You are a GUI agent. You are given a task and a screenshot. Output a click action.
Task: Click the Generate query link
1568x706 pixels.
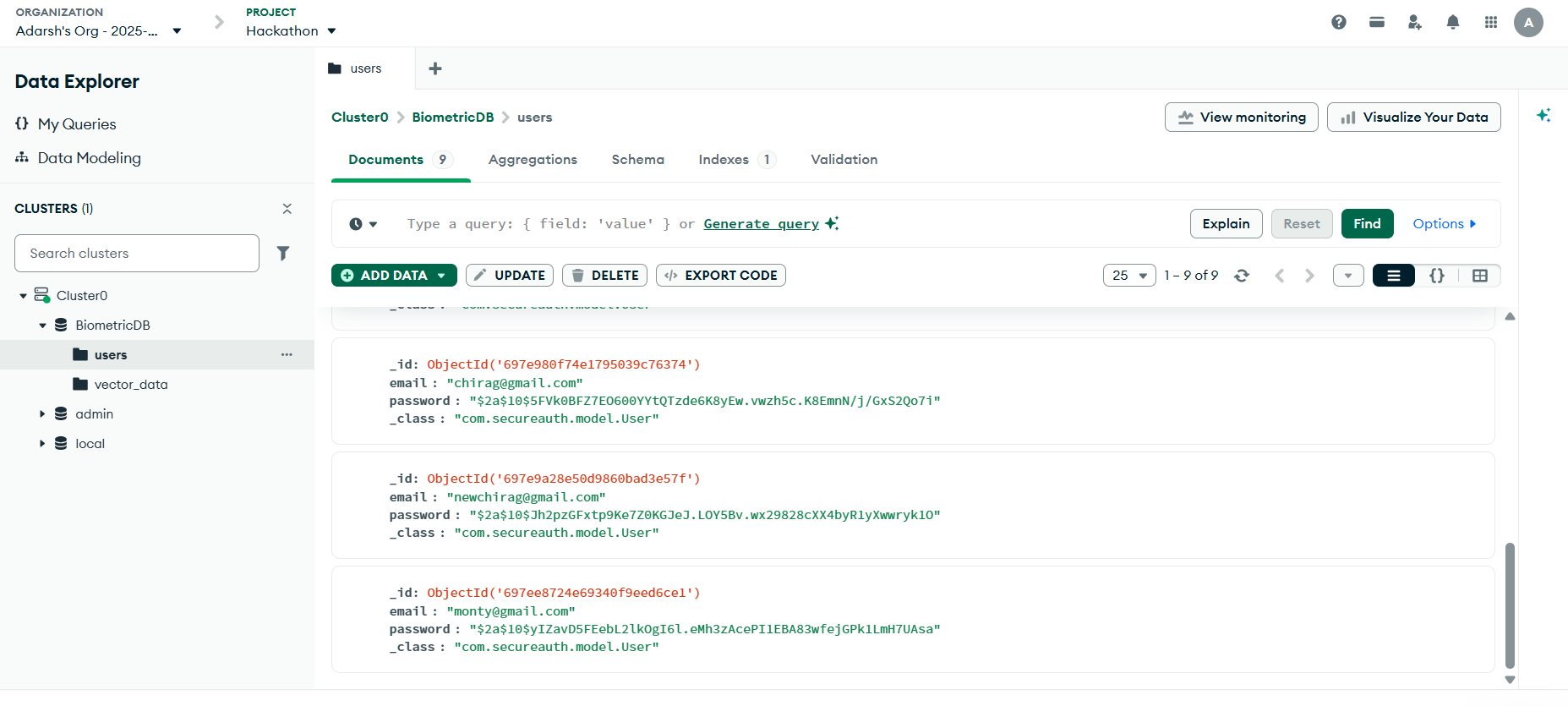coord(761,224)
